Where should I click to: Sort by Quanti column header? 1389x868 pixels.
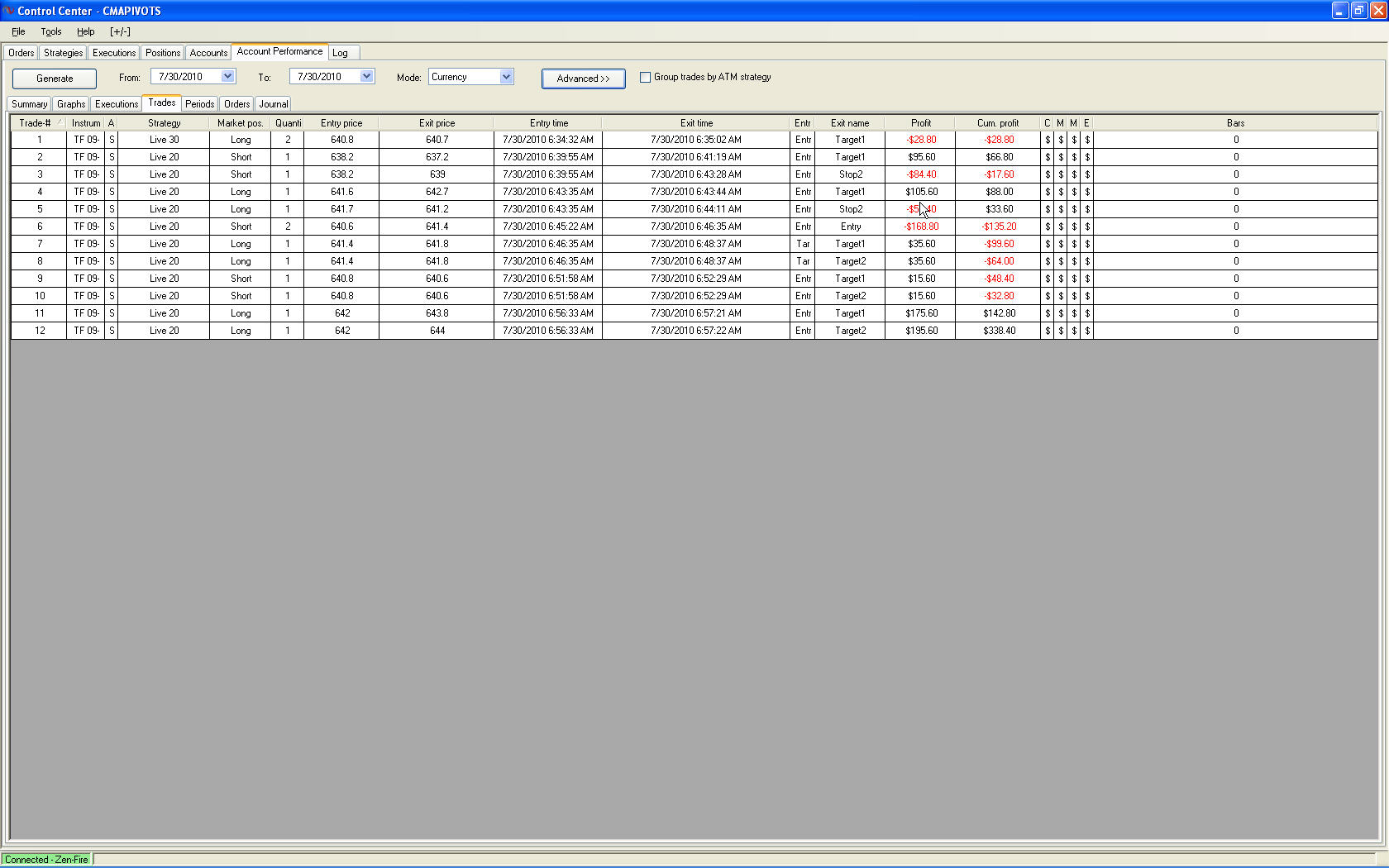(x=288, y=123)
